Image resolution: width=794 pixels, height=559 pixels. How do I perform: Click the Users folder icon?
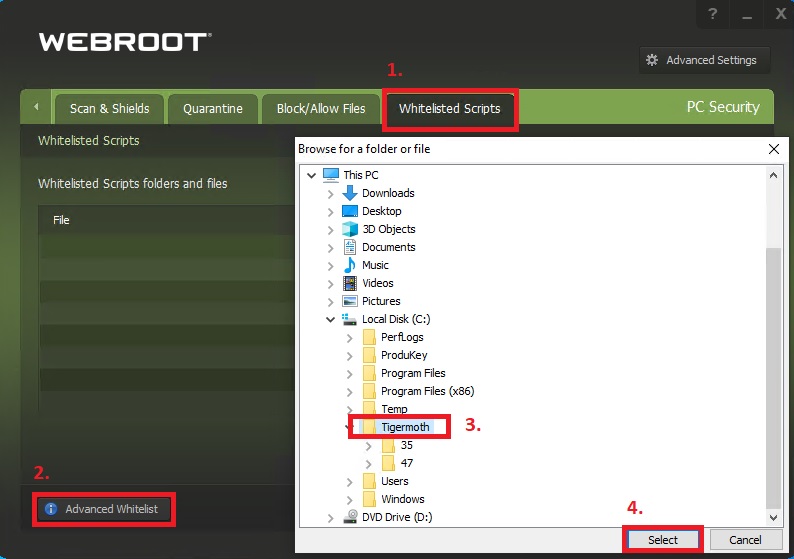pos(369,481)
